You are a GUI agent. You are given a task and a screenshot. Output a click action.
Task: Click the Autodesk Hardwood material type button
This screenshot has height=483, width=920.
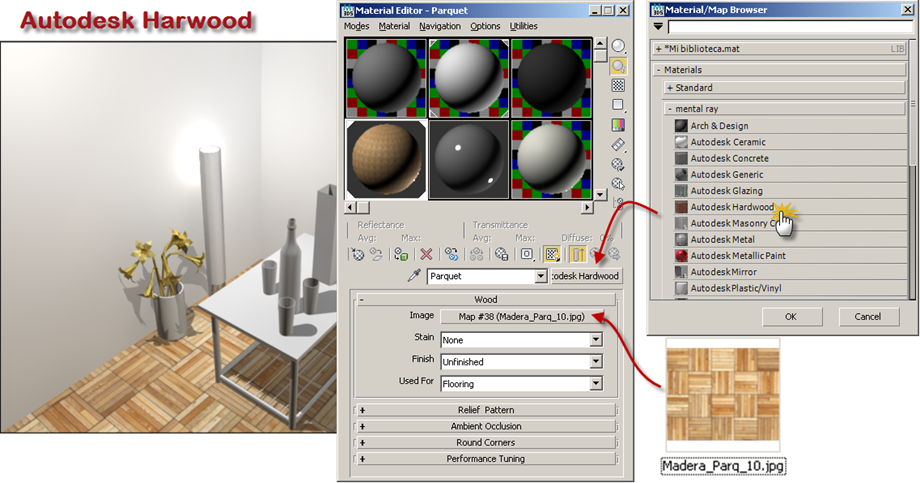586,276
